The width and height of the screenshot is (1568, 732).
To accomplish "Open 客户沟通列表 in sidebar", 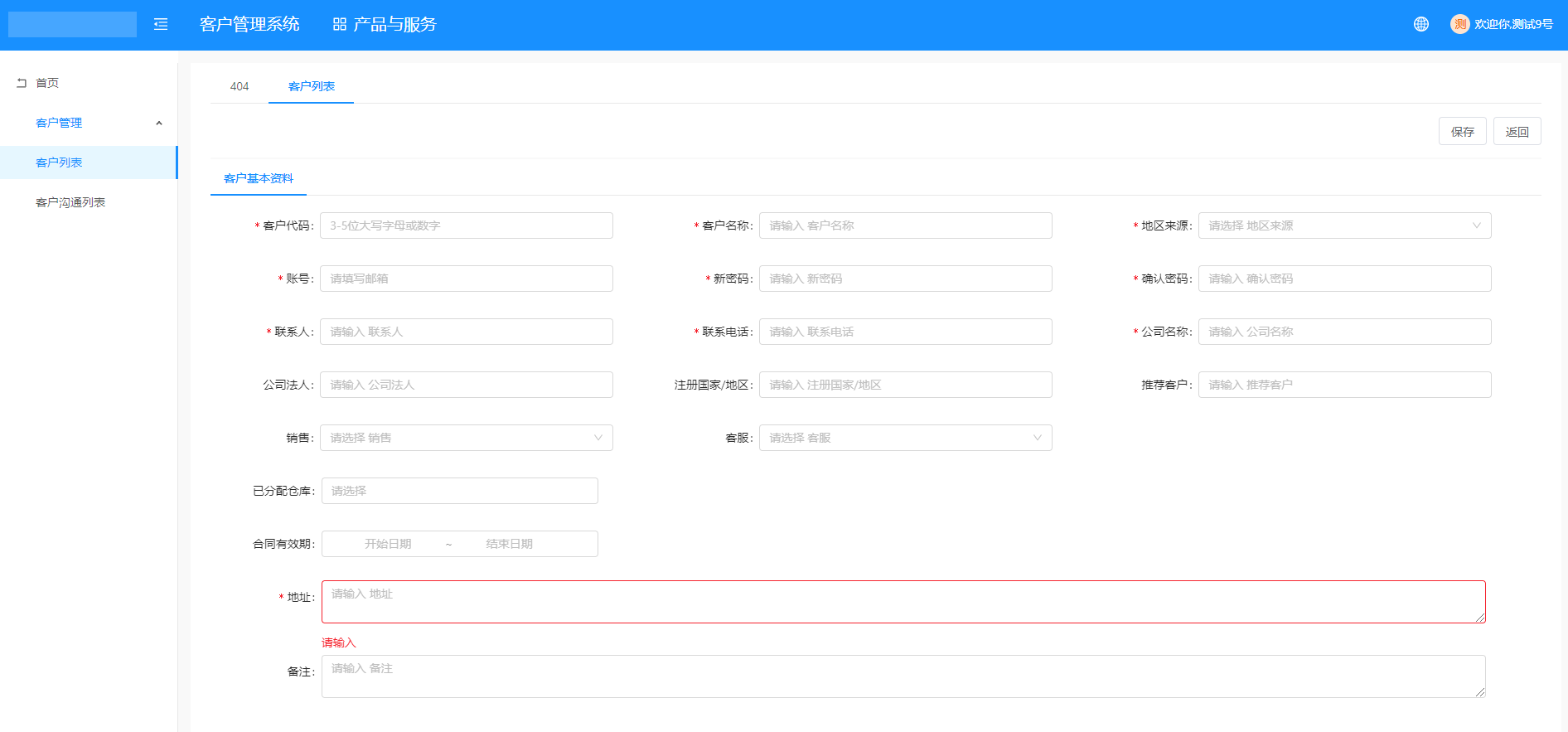I will pyautogui.click(x=70, y=202).
